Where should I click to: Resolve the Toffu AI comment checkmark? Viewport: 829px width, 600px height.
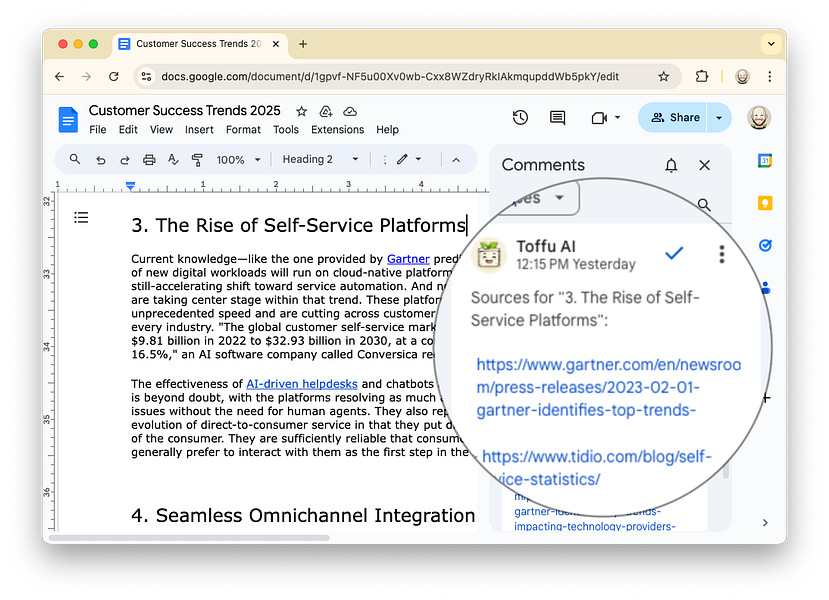(x=674, y=253)
